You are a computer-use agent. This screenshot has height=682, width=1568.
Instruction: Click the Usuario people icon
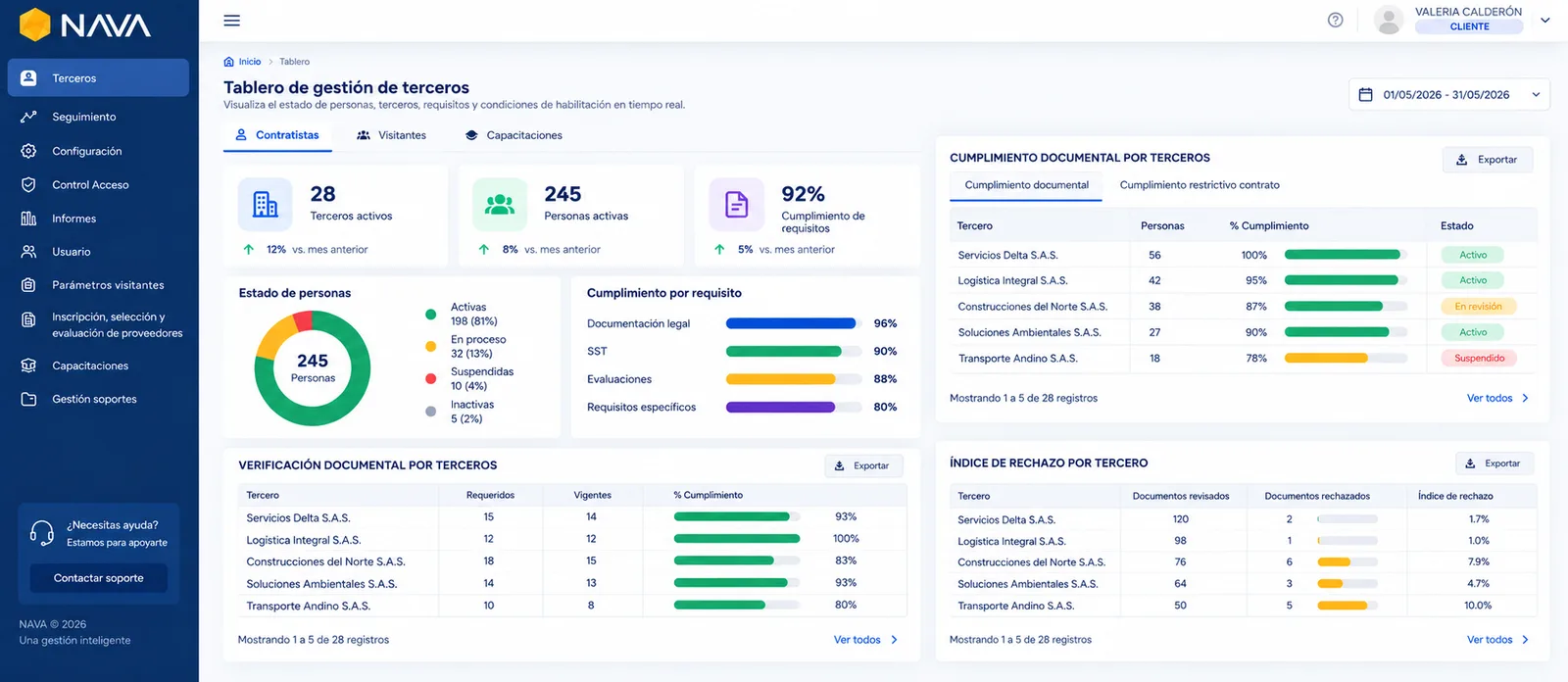click(x=28, y=252)
